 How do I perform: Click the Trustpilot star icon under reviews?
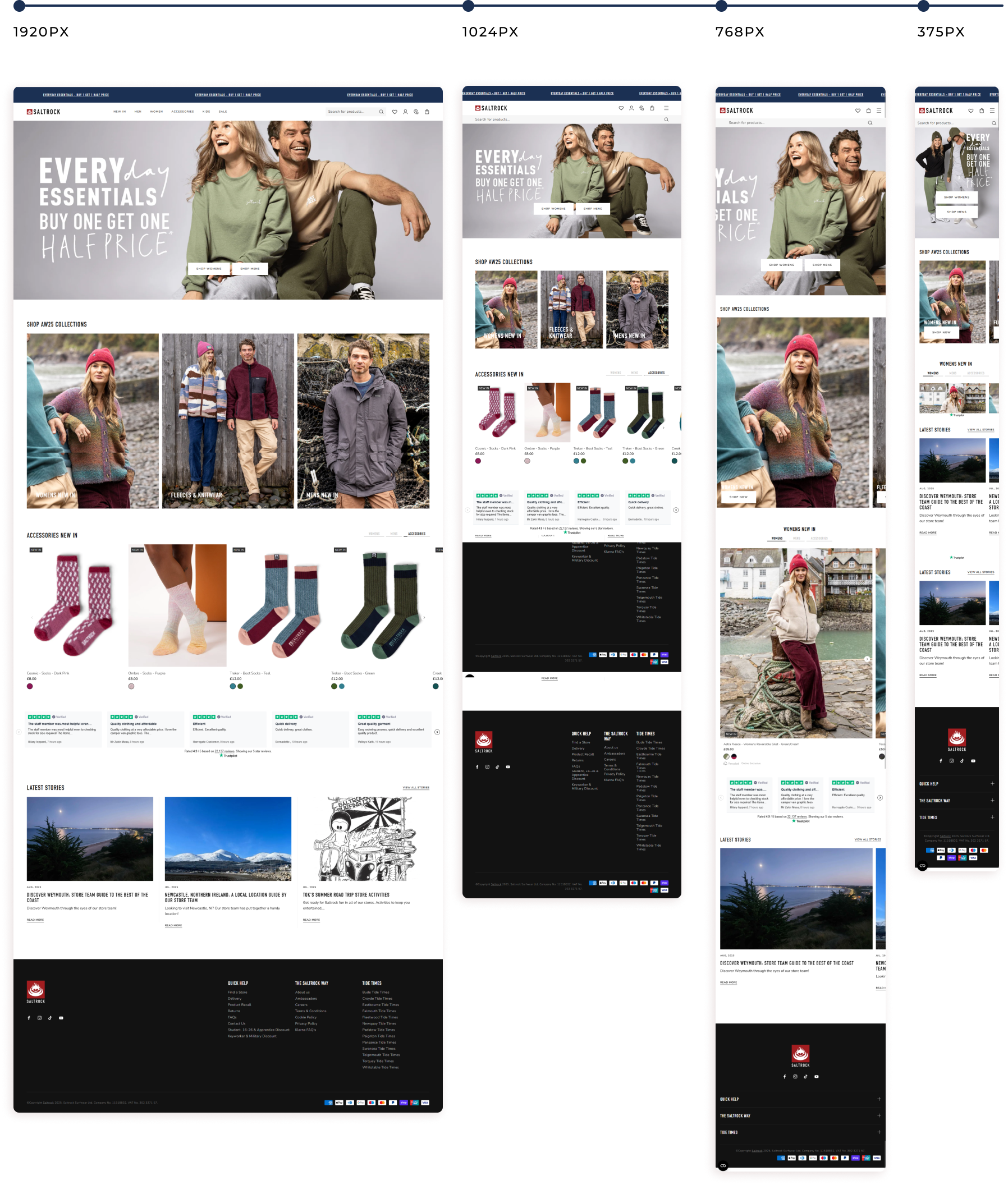pos(222,756)
